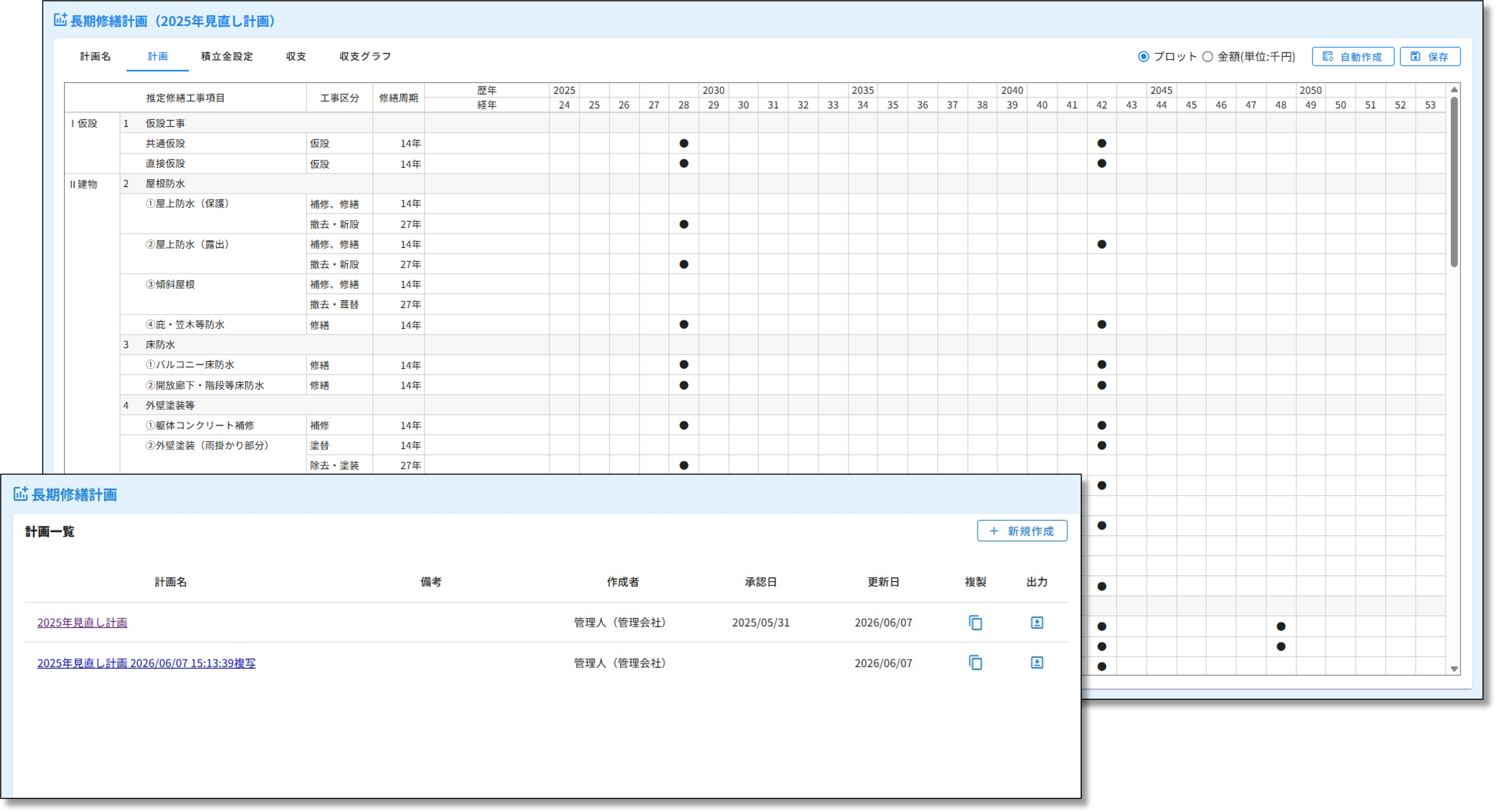Viewport: 1496px width, 812px height.
Task: Click the 床防水 section heading
Action: coord(160,345)
